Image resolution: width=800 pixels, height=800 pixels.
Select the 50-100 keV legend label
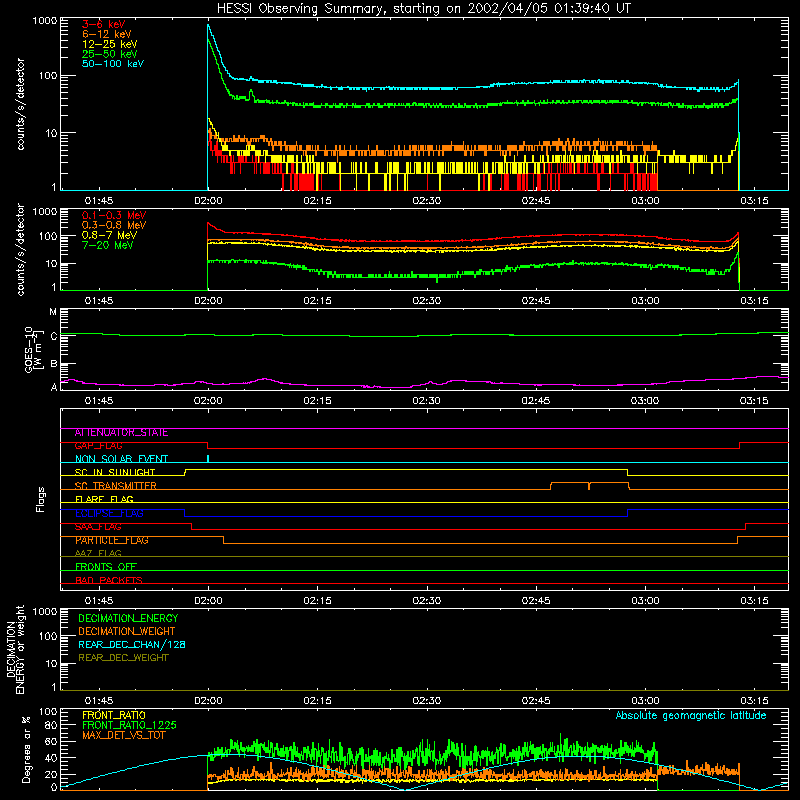point(113,64)
